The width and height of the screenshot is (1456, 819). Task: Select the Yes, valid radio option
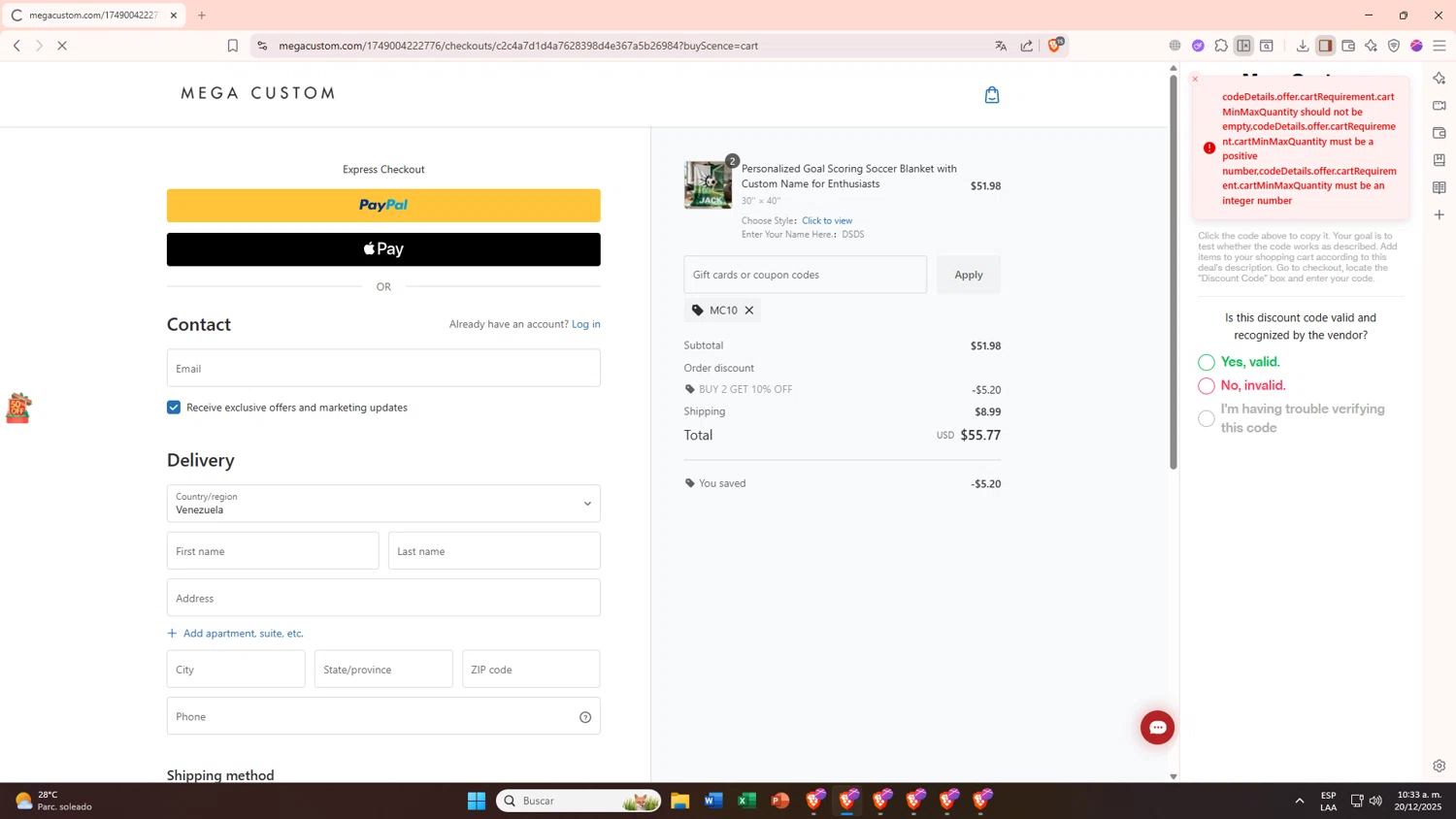1207,362
